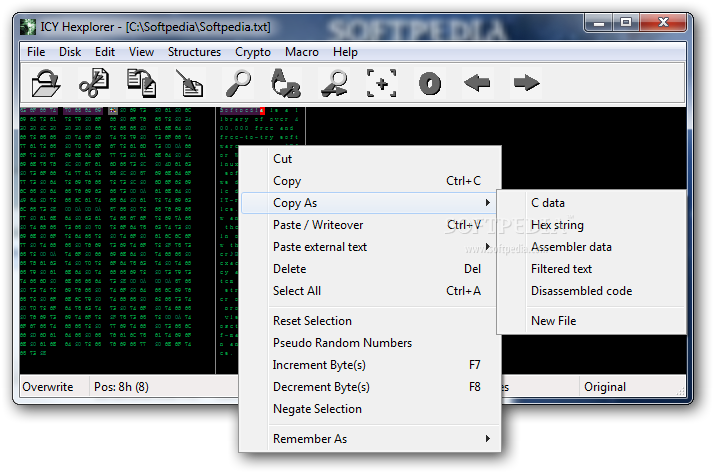Choose Copy in the context menu
The image size is (714, 473).
tap(370, 181)
